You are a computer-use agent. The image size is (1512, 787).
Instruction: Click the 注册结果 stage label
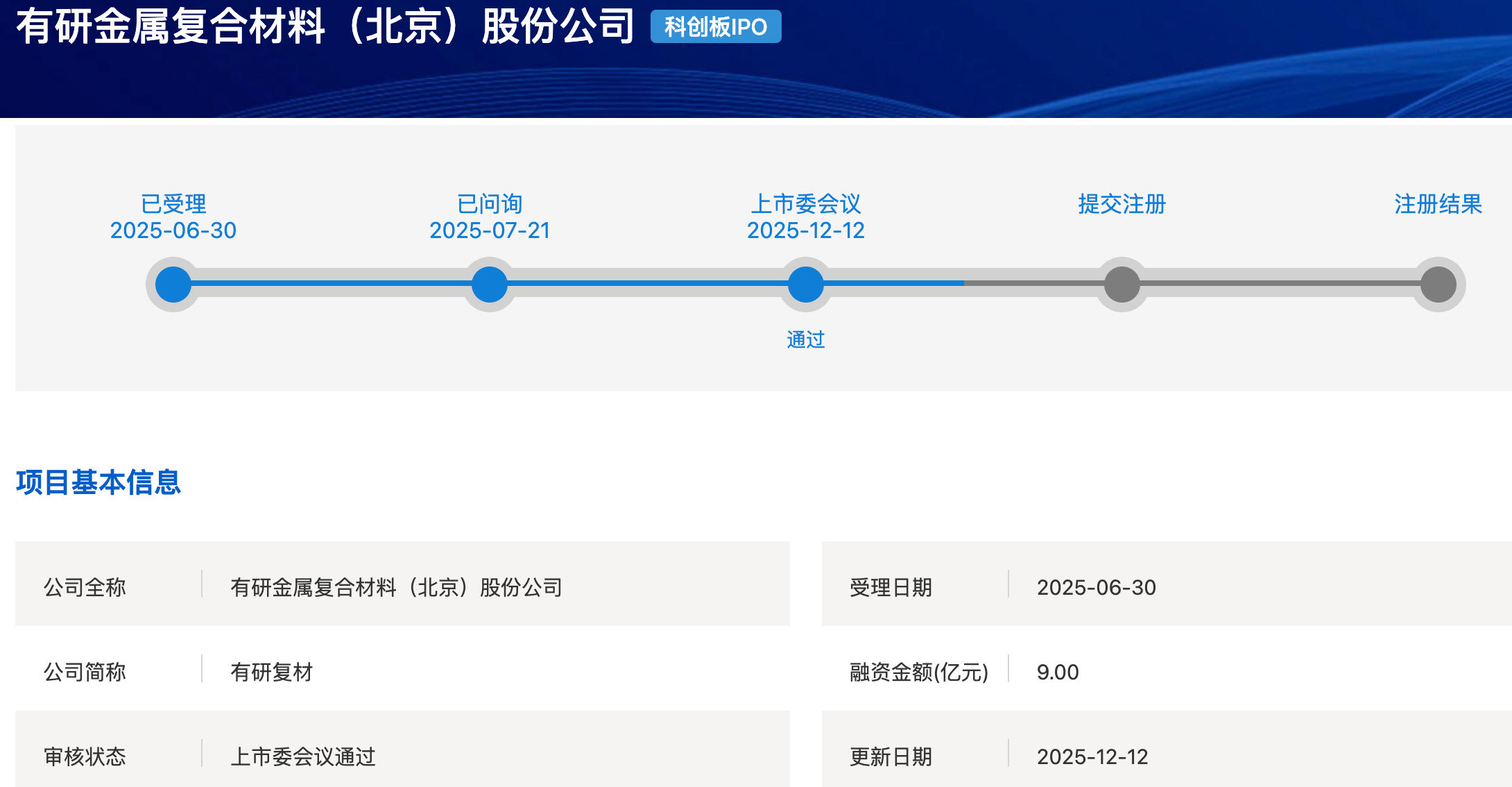coord(1438,204)
